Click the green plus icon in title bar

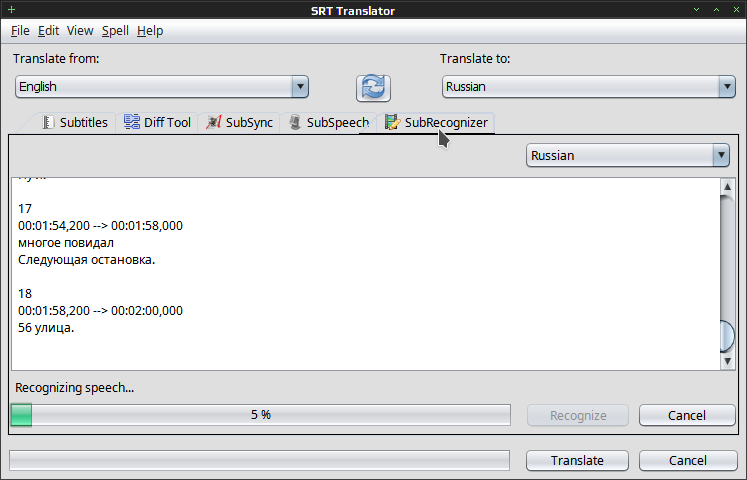coord(11,10)
